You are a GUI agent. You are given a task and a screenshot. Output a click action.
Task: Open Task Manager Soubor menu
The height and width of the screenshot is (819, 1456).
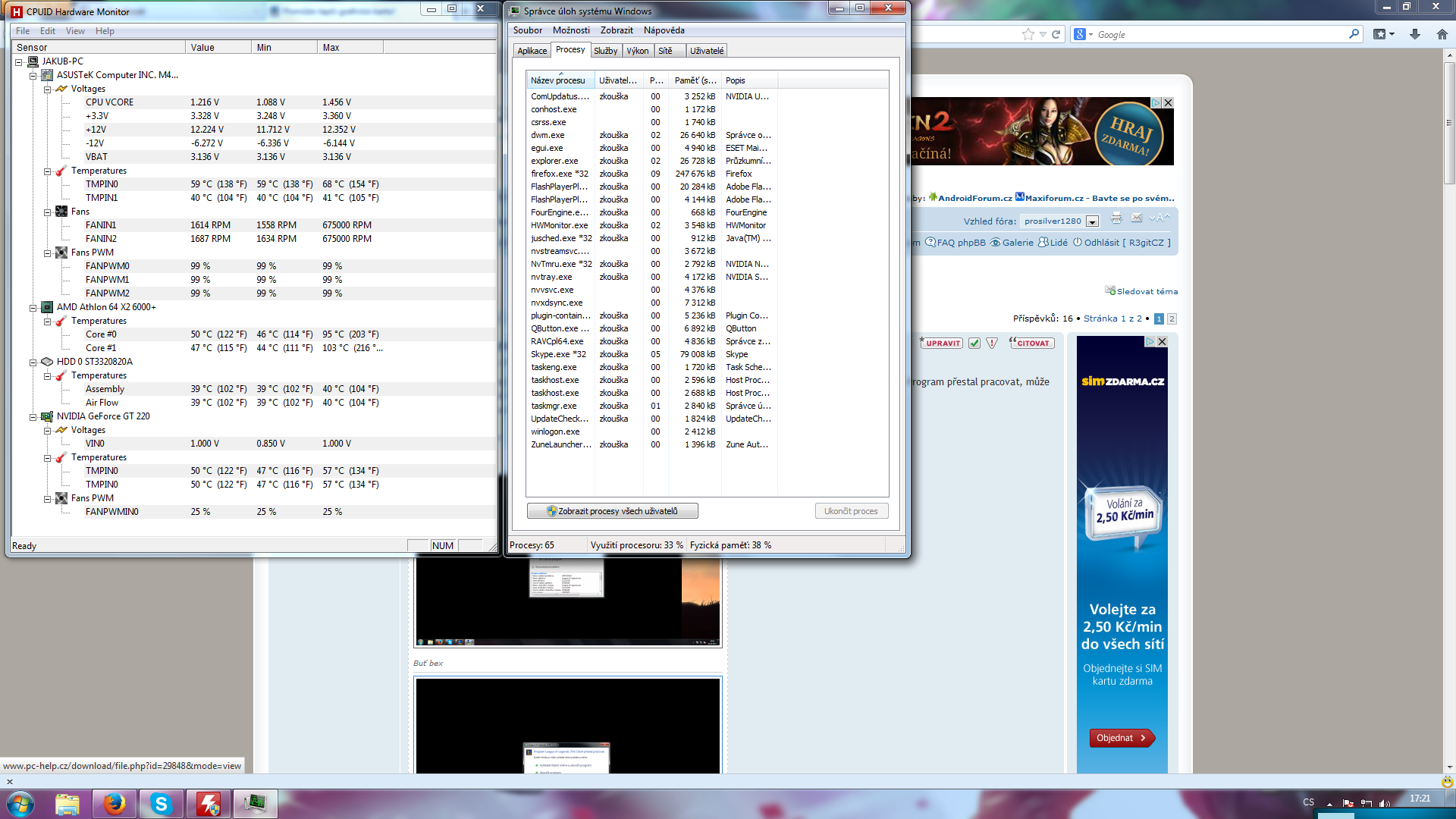(527, 30)
